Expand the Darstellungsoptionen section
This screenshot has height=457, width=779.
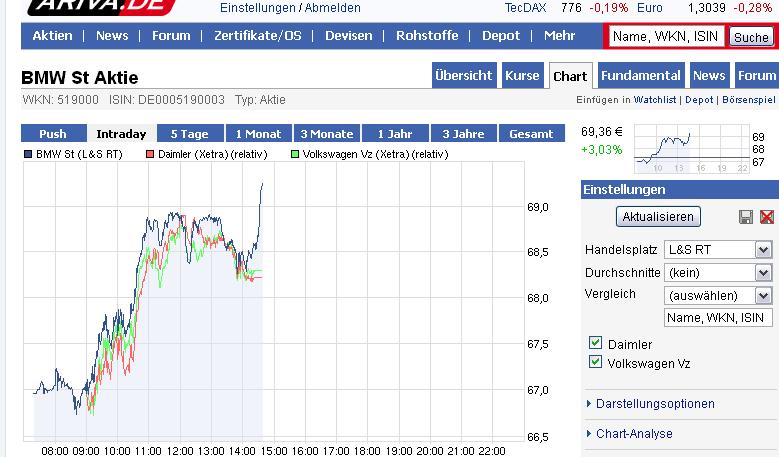tap(655, 404)
